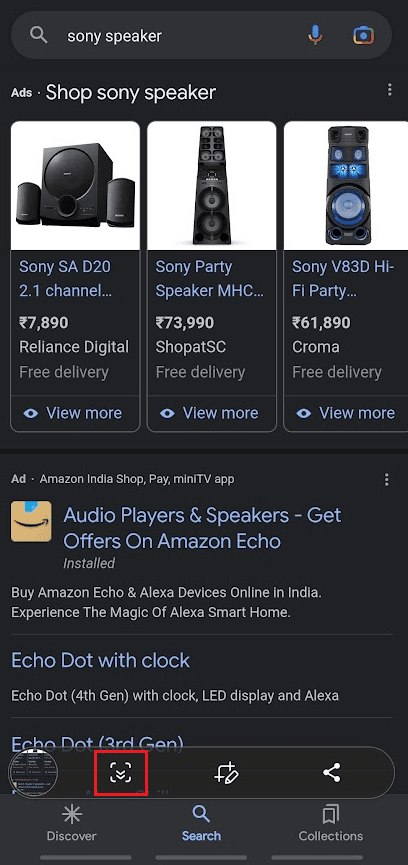Open the Shop ads three-dot menu

[x=390, y=89]
